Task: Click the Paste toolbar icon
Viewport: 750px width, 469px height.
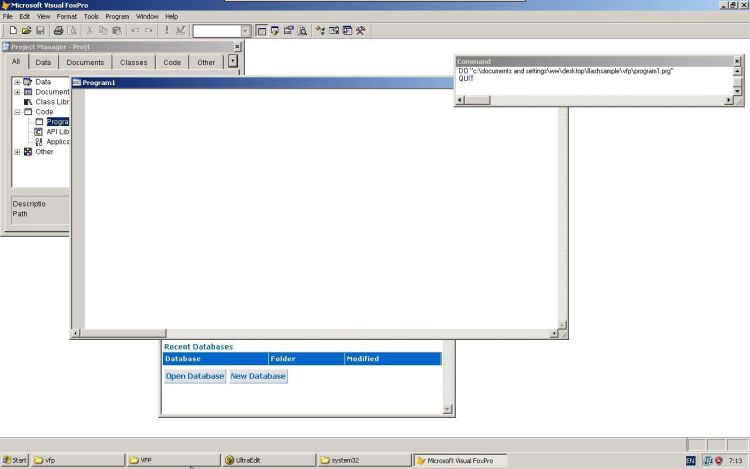Action: coord(117,31)
